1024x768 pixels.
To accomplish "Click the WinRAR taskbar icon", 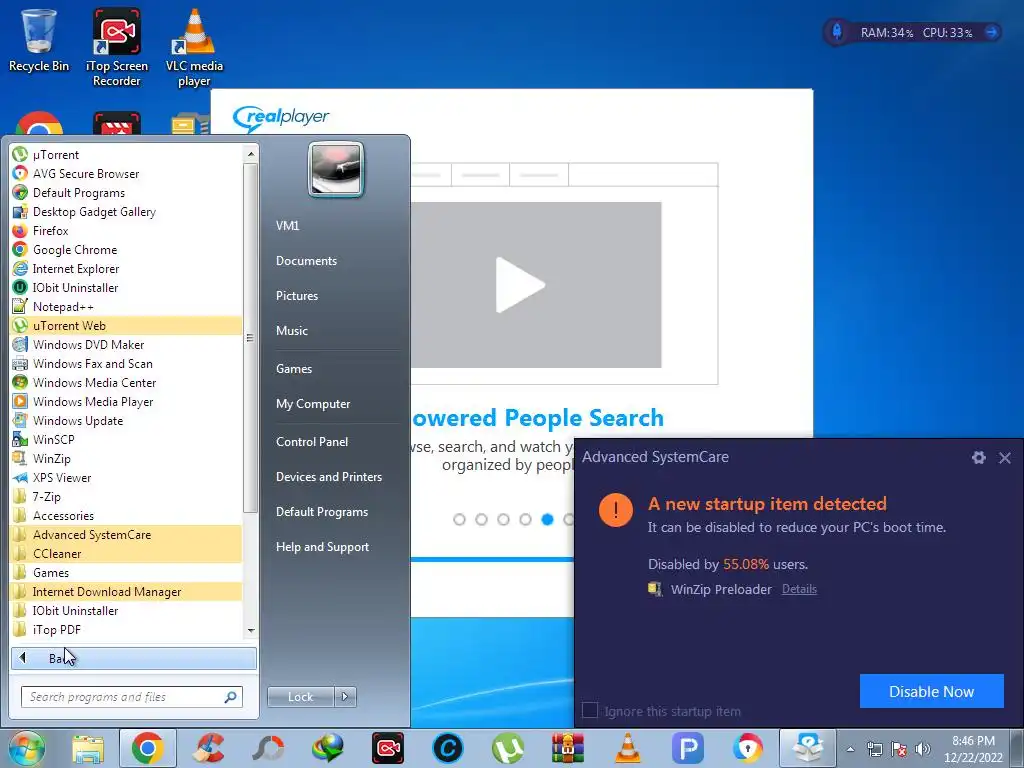I will point(568,748).
